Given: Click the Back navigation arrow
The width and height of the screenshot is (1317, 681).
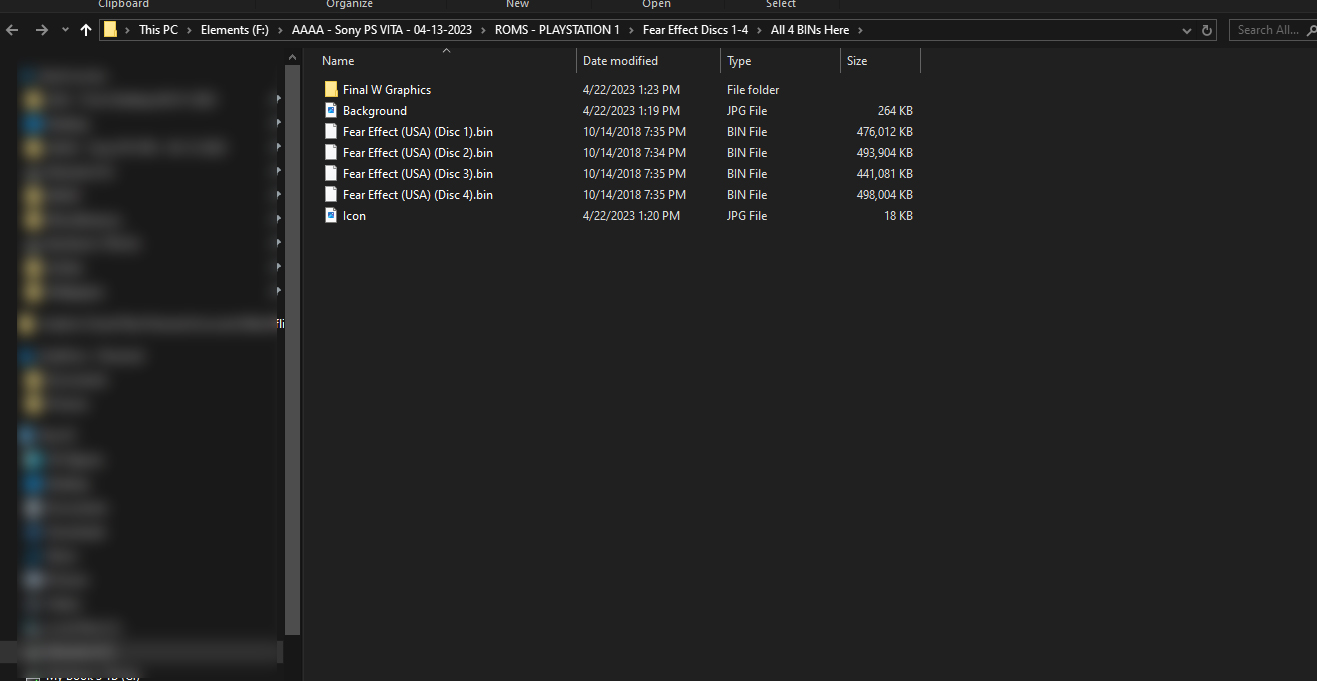Looking at the screenshot, I should click(12, 30).
